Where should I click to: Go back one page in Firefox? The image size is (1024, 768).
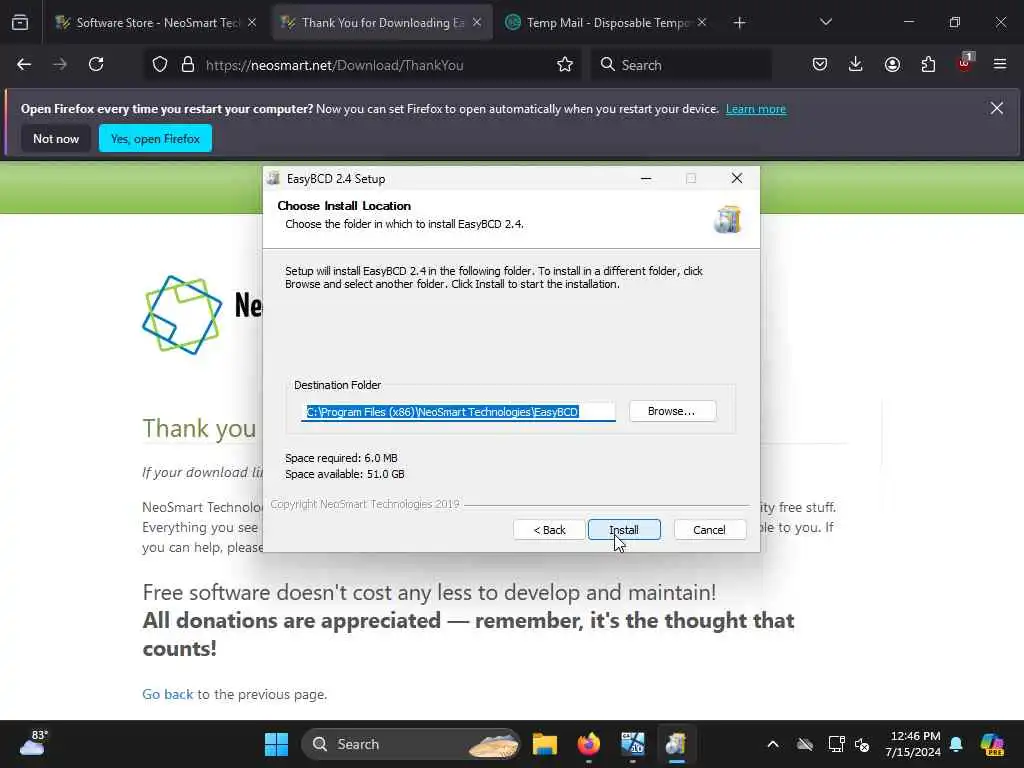click(24, 65)
